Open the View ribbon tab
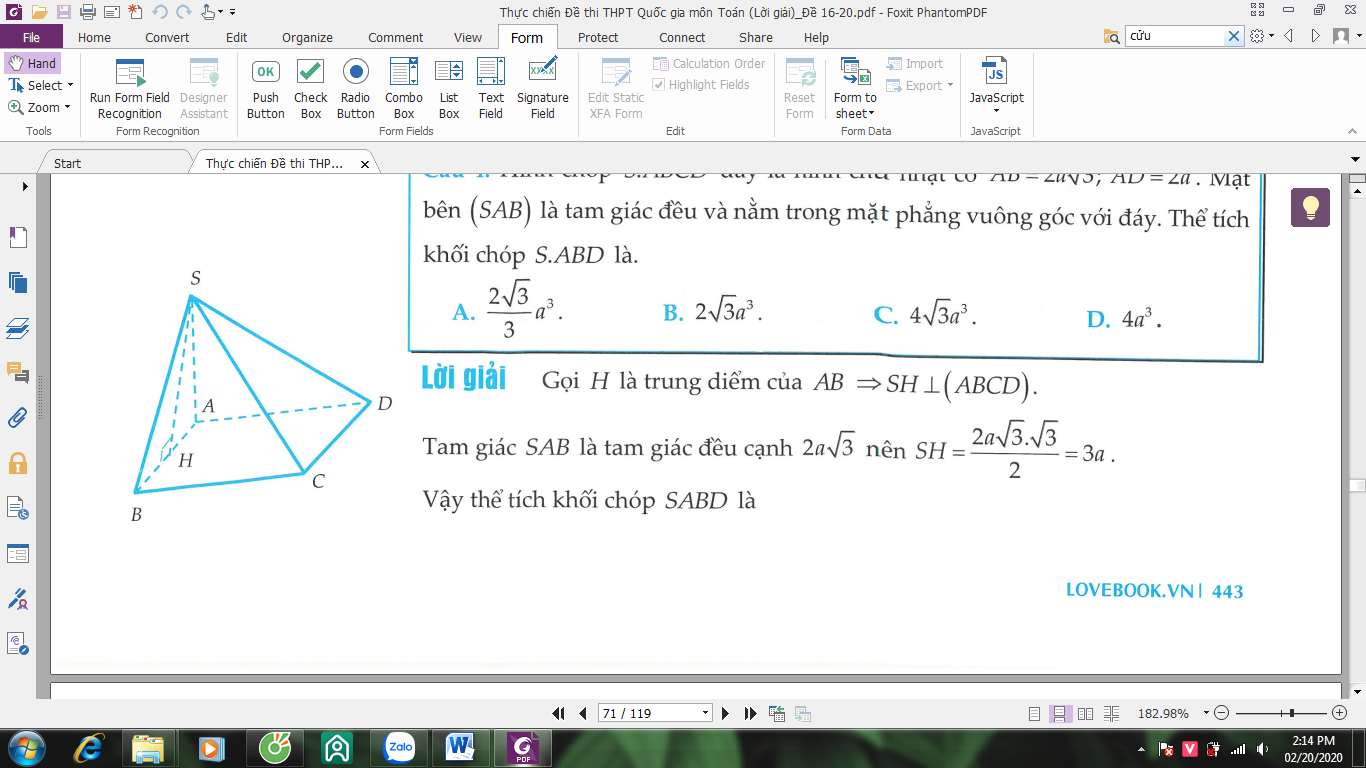 point(468,37)
